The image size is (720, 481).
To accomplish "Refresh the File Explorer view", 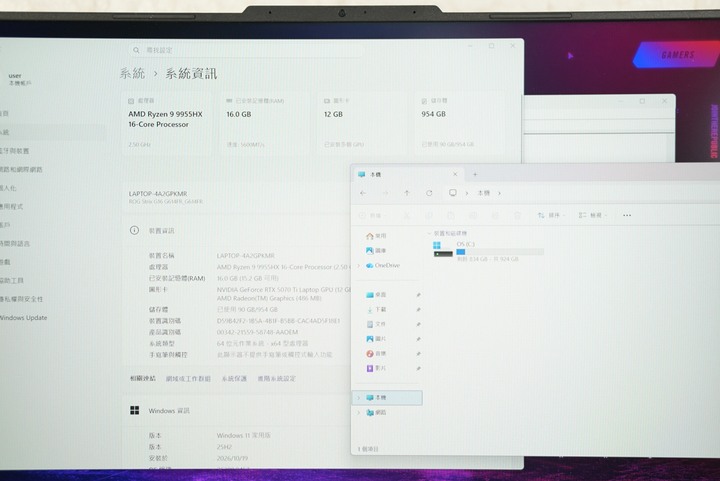I will [429, 193].
